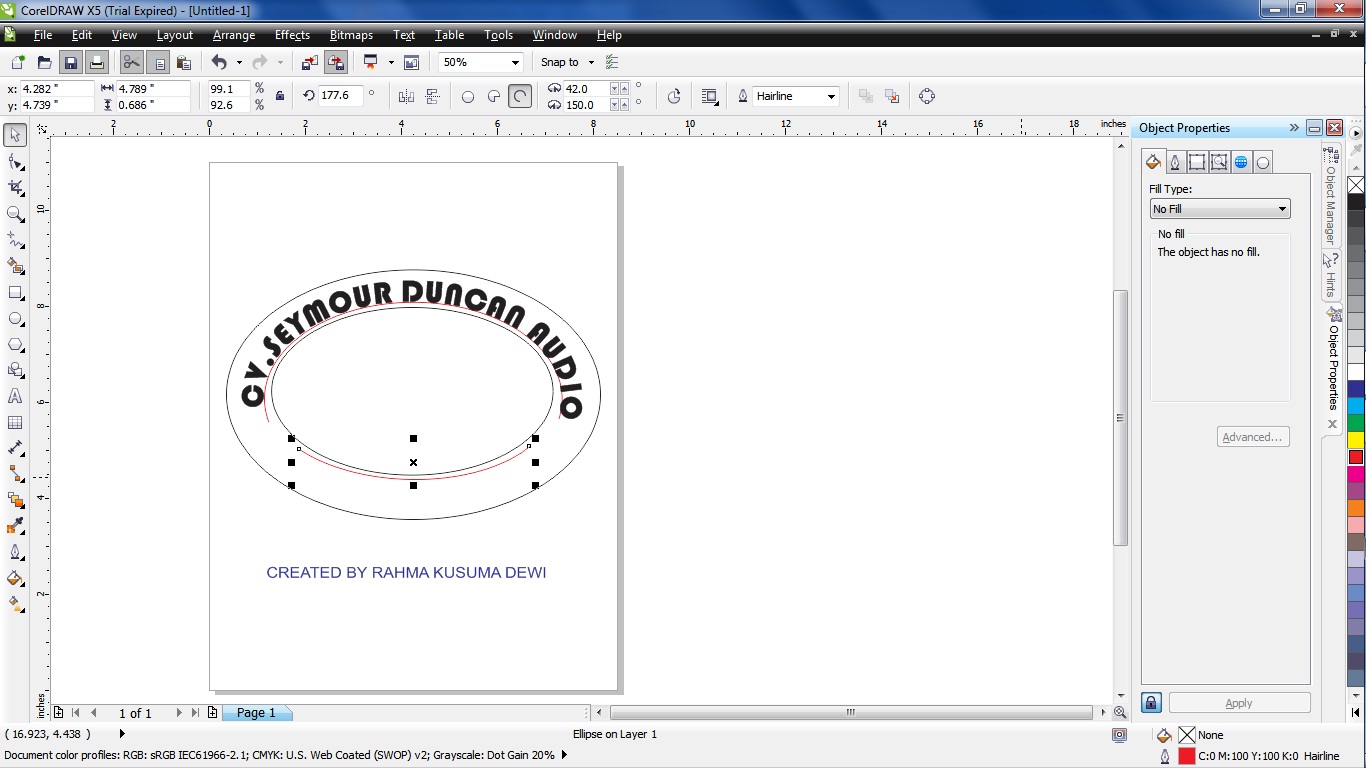This screenshot has height=768, width=1366.
Task: Mirror object vertically
Action: point(433,97)
